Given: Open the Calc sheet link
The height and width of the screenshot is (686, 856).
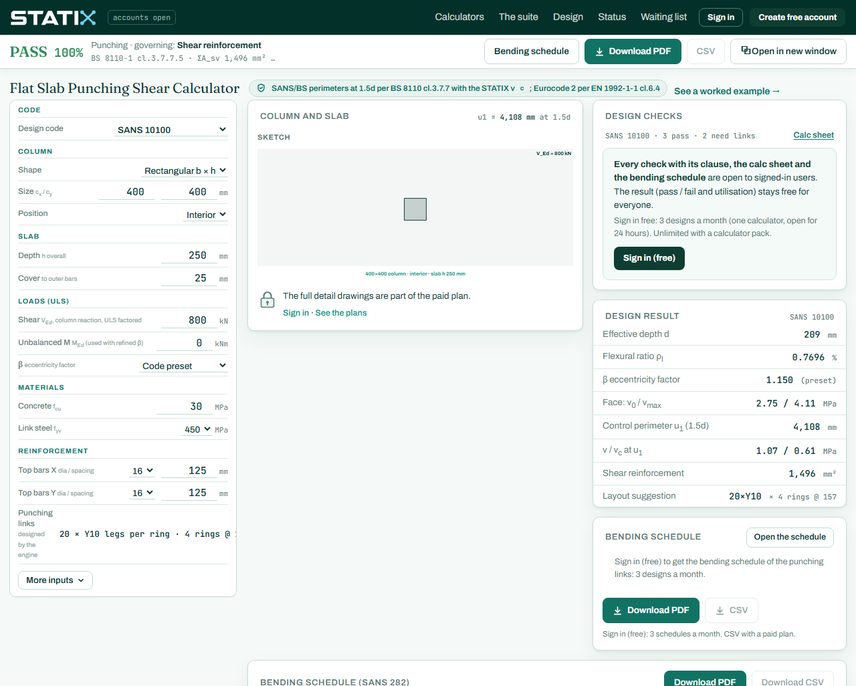Looking at the screenshot, I should tap(813, 135).
